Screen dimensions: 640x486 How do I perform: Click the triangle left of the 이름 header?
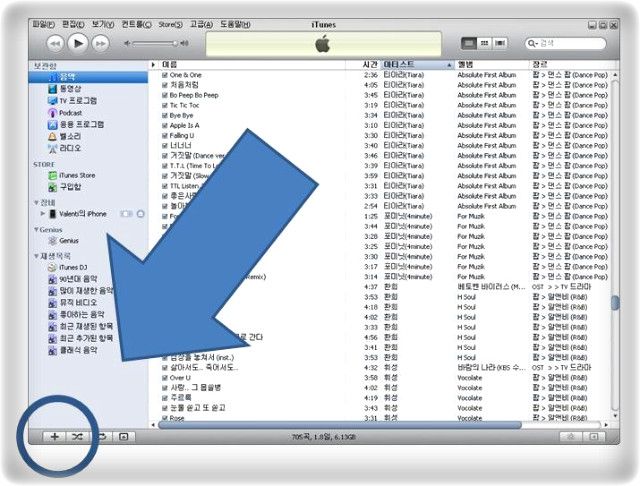pyautogui.click(x=153, y=64)
